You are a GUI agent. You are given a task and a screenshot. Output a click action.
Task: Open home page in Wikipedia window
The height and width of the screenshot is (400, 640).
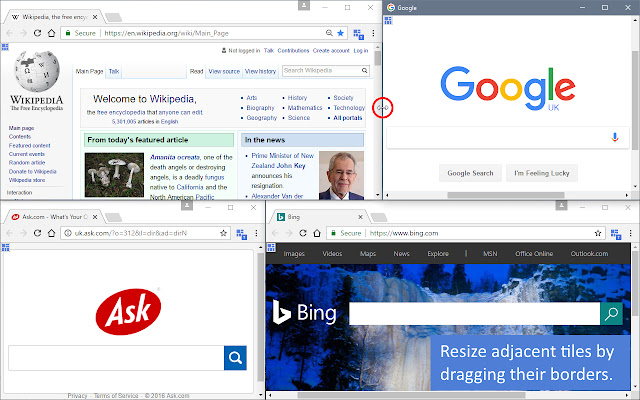51,33
